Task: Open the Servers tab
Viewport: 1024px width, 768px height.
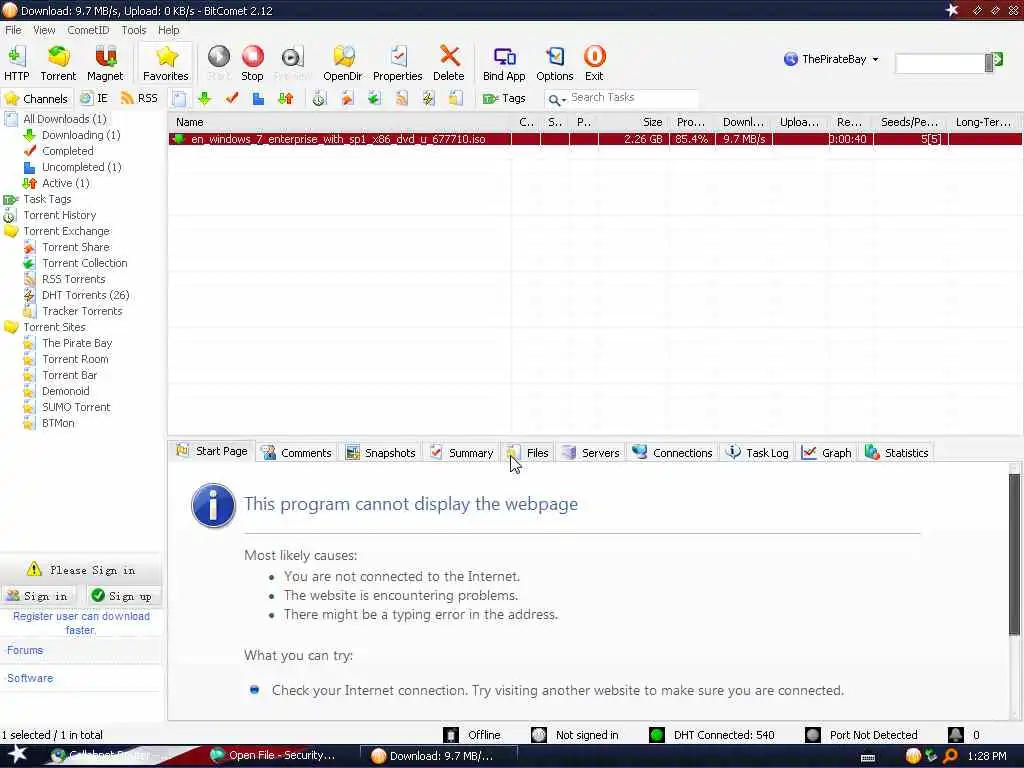Action: pos(590,453)
